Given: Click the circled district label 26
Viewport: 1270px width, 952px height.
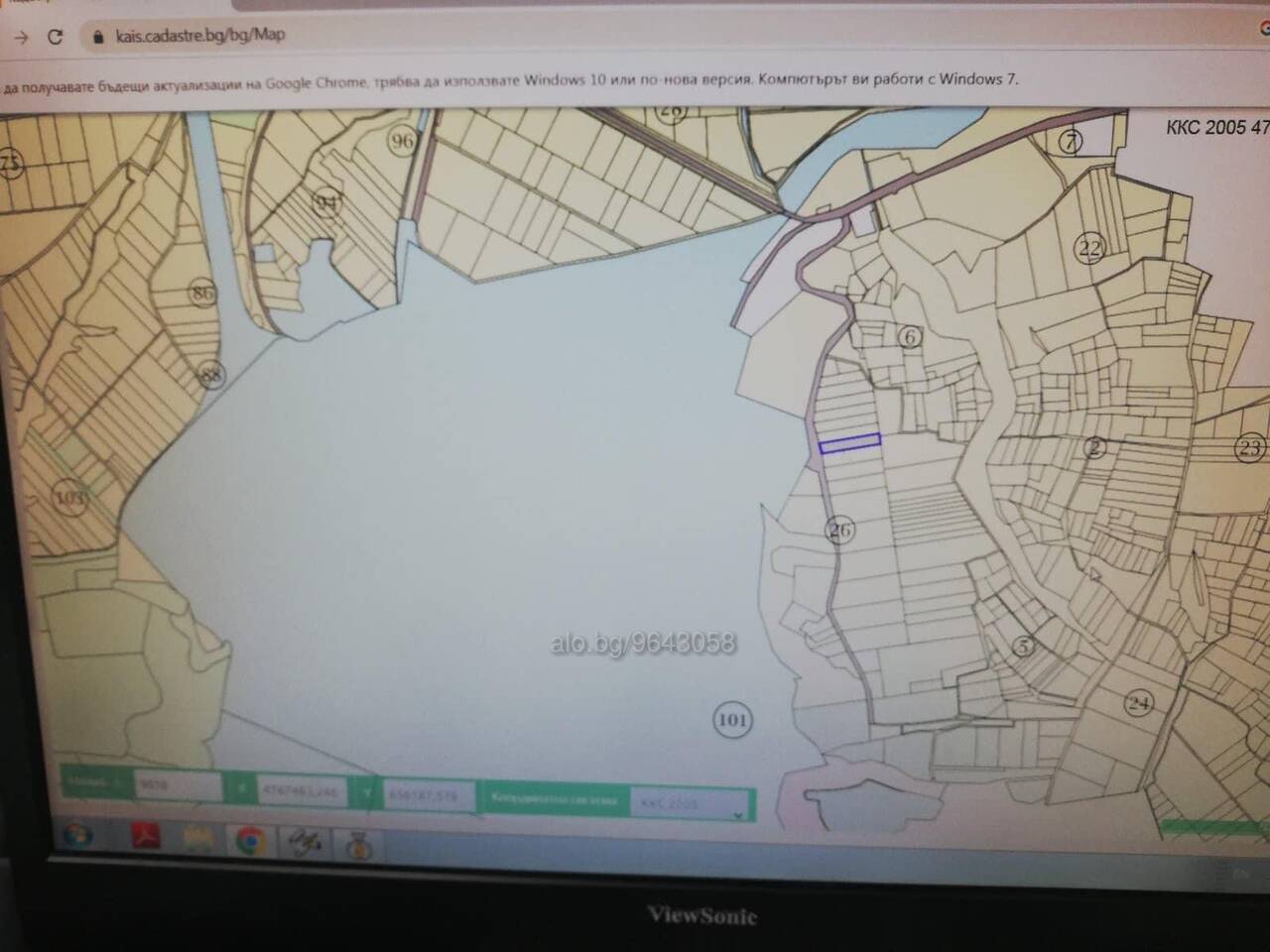Looking at the screenshot, I should pos(840,531).
